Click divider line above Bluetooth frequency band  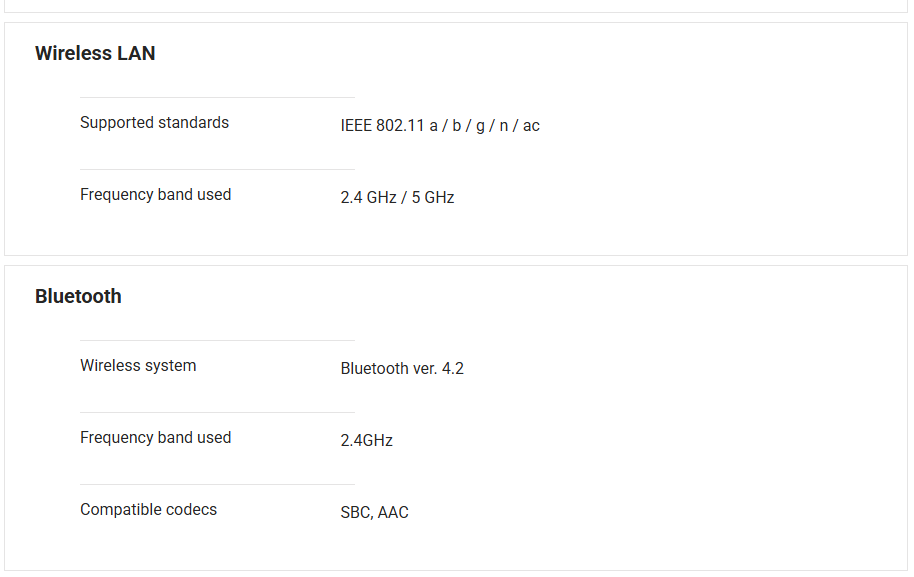(217, 412)
